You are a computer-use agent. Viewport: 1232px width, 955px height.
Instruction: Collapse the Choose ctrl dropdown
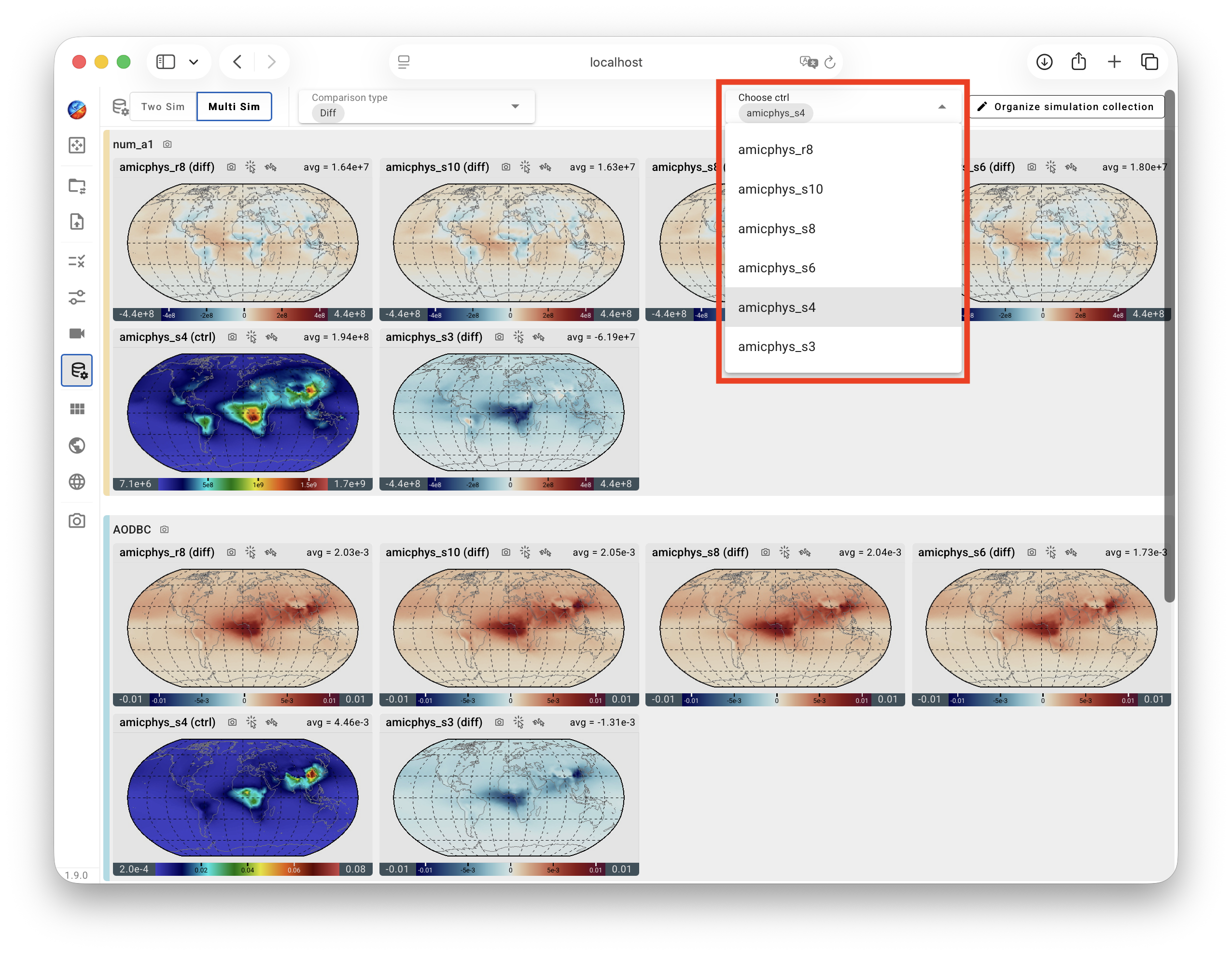click(x=941, y=107)
